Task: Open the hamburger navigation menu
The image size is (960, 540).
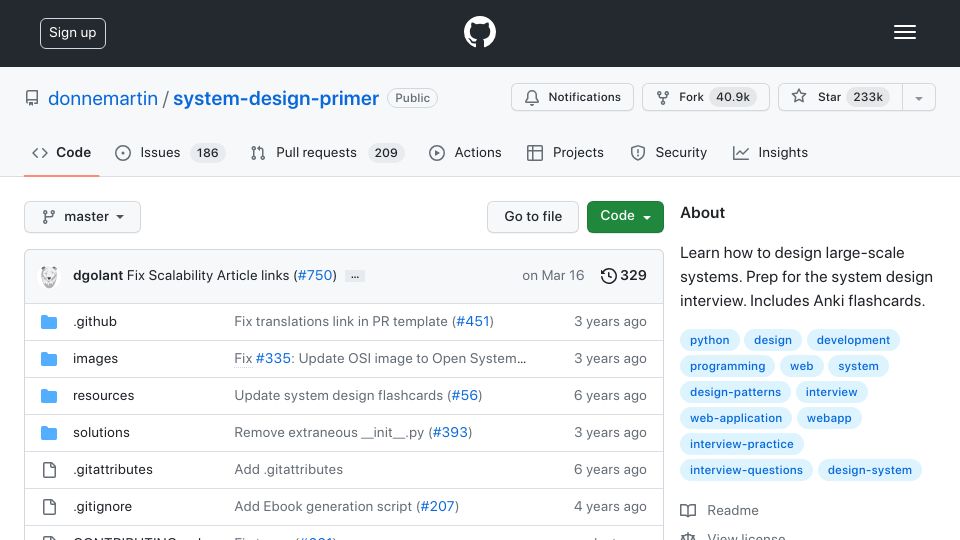Action: 904,32
